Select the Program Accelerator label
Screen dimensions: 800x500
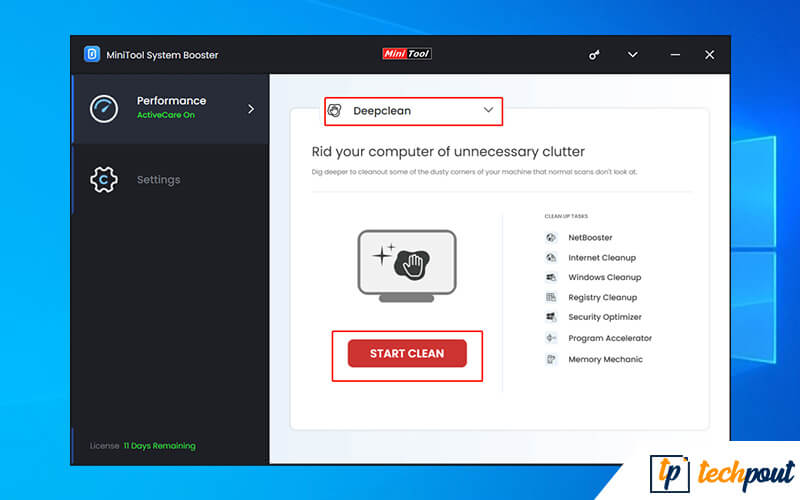pos(610,338)
